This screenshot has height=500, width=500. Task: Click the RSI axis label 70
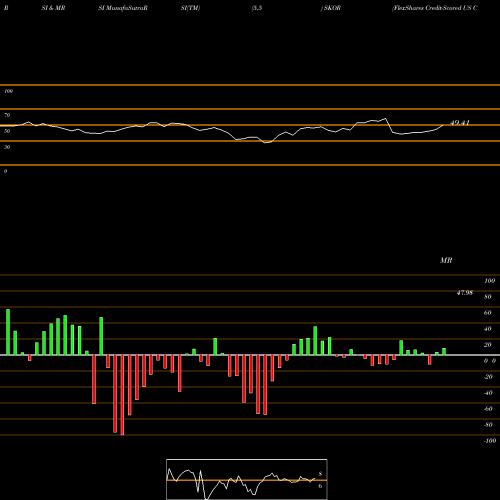coord(7,115)
